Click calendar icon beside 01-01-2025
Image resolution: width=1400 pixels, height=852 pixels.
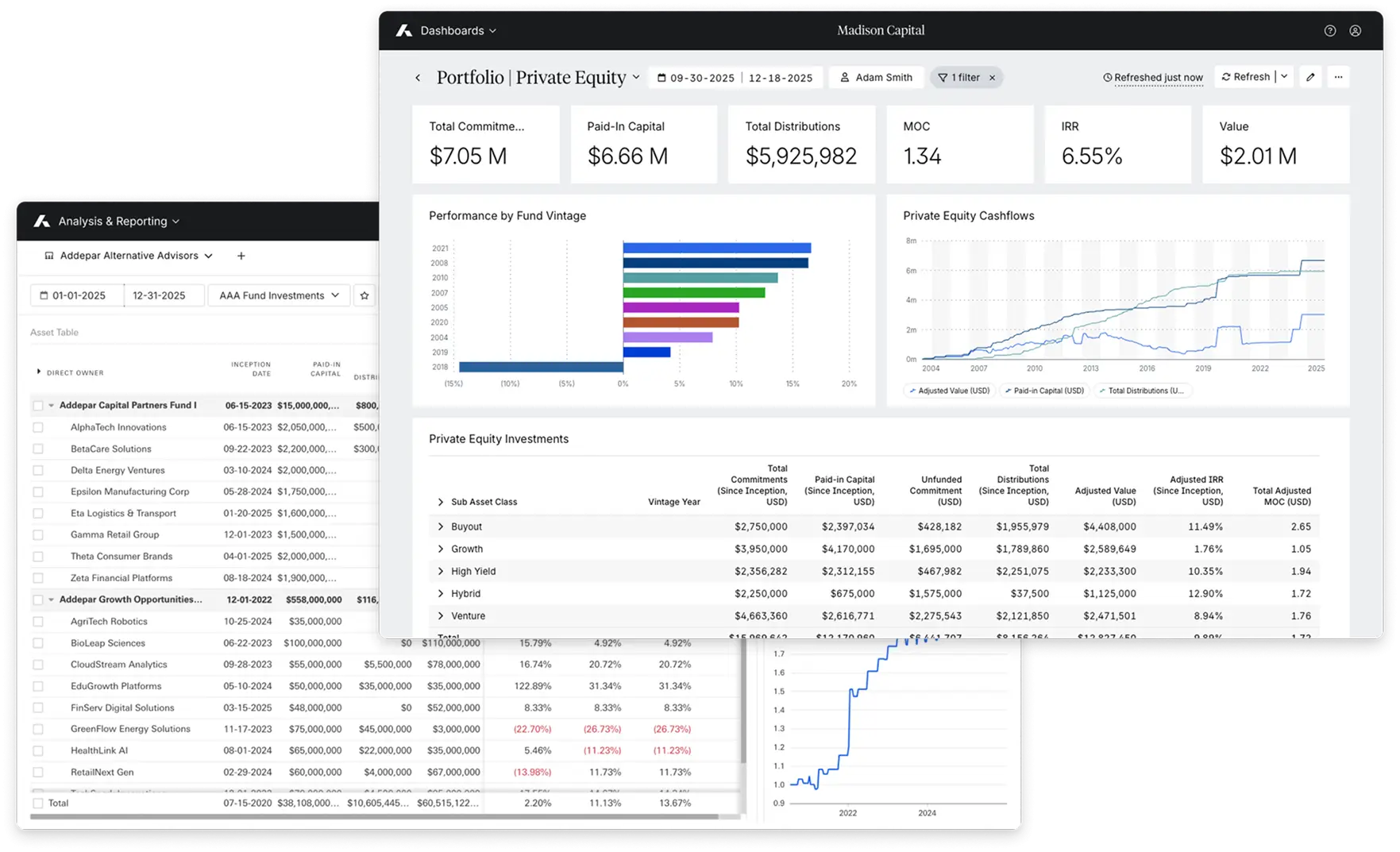click(x=44, y=295)
